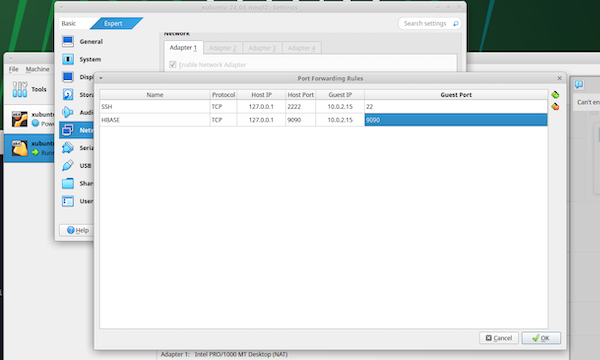Sort by the Host Port column header
This screenshot has width=600, height=360.
pyautogui.click(x=301, y=94)
